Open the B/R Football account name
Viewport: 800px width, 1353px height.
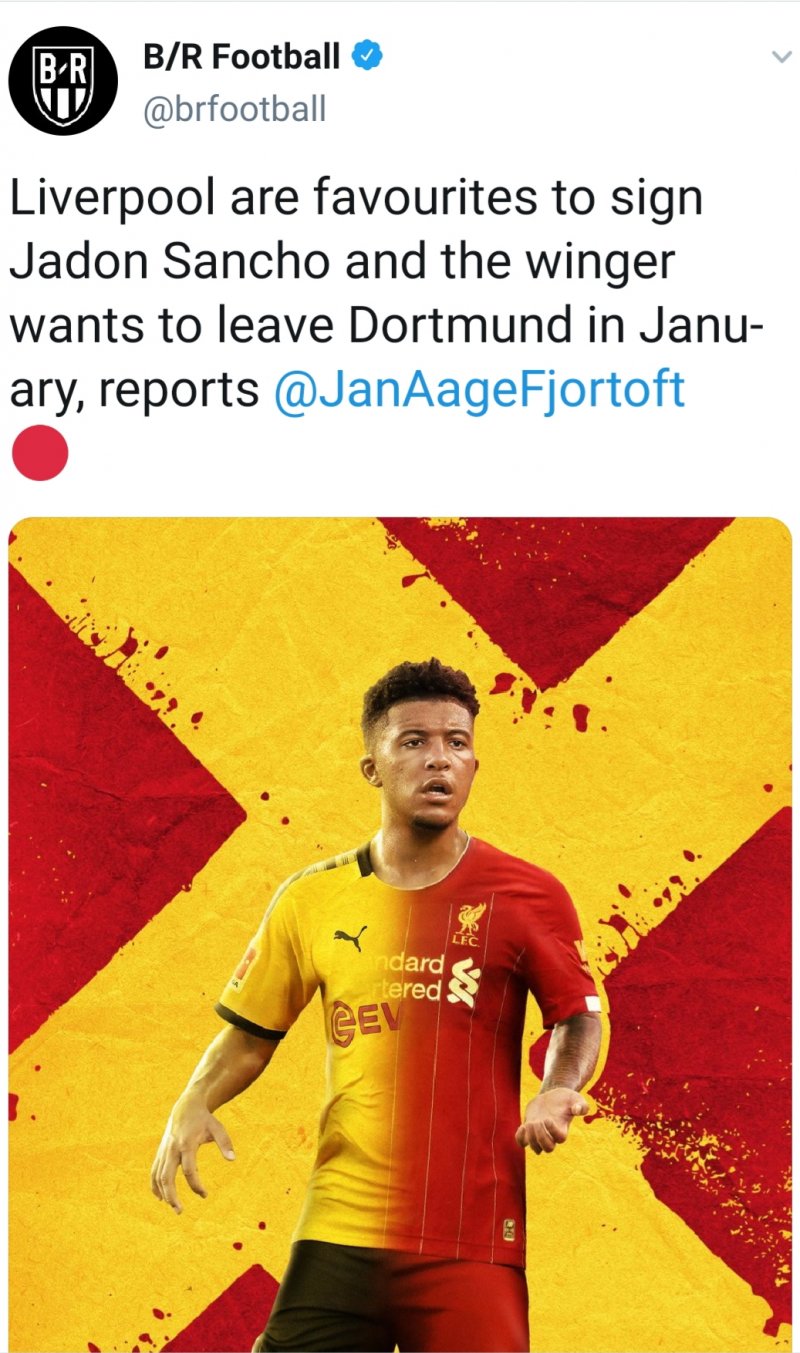tap(242, 57)
